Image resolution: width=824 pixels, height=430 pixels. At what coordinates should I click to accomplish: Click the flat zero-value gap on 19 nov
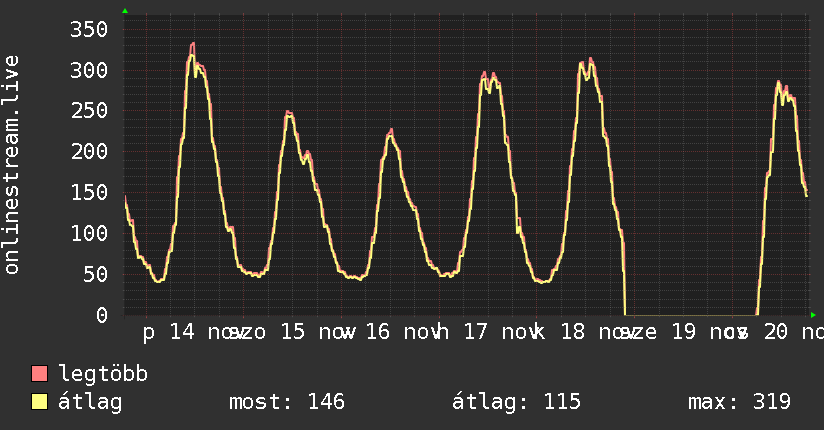point(690,314)
